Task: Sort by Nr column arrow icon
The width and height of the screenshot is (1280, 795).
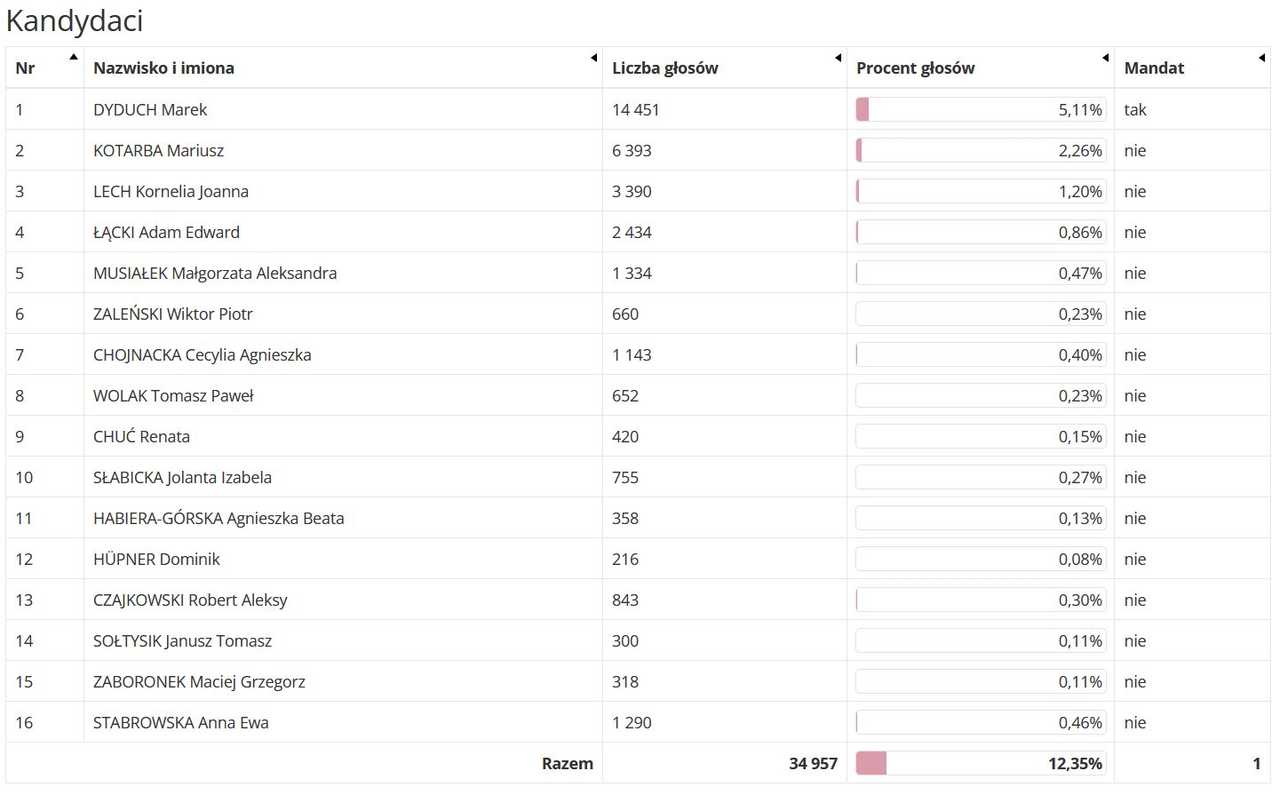Action: pos(73,57)
